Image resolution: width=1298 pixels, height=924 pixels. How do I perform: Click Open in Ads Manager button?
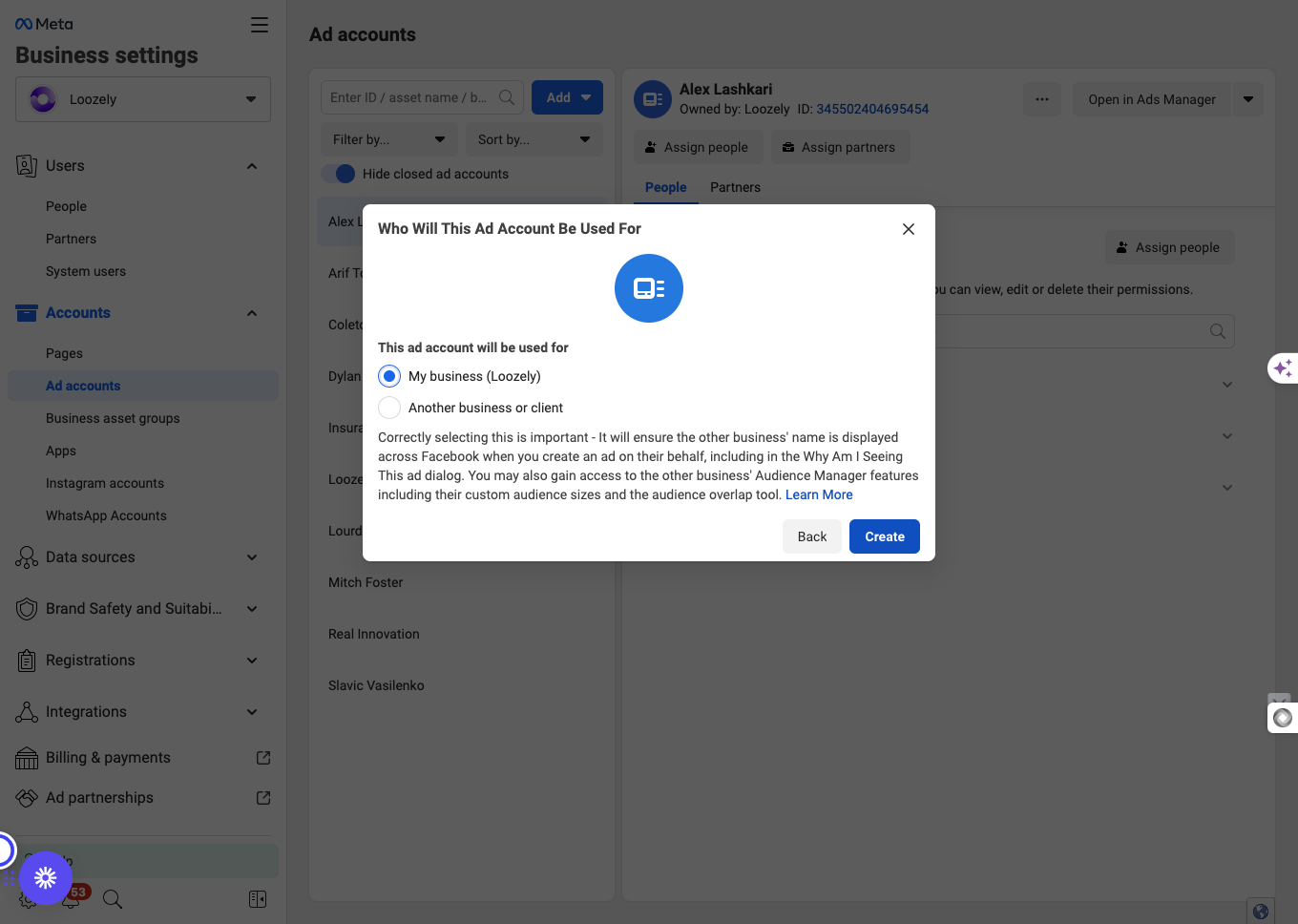point(1152,99)
